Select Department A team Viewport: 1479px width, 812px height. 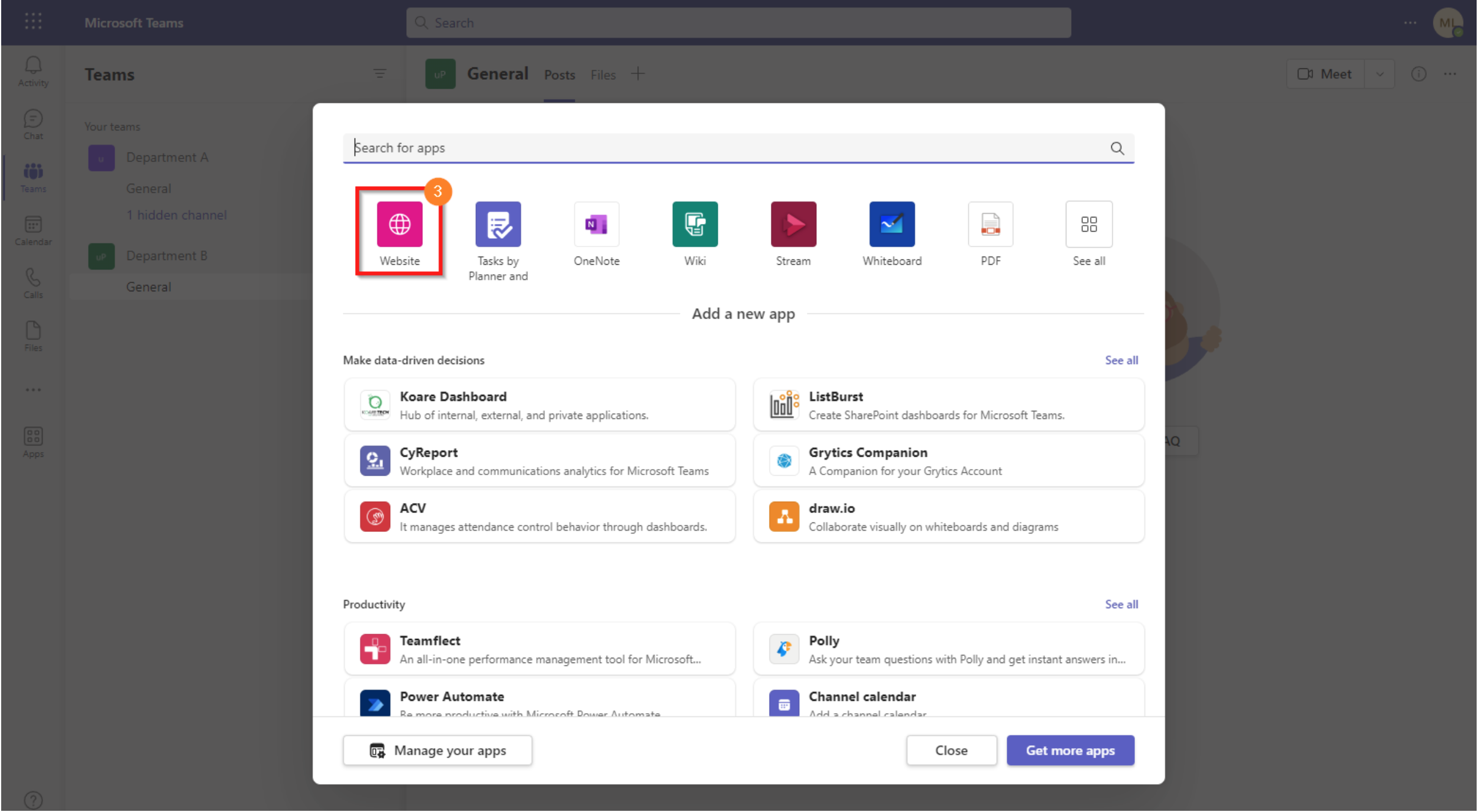(167, 158)
